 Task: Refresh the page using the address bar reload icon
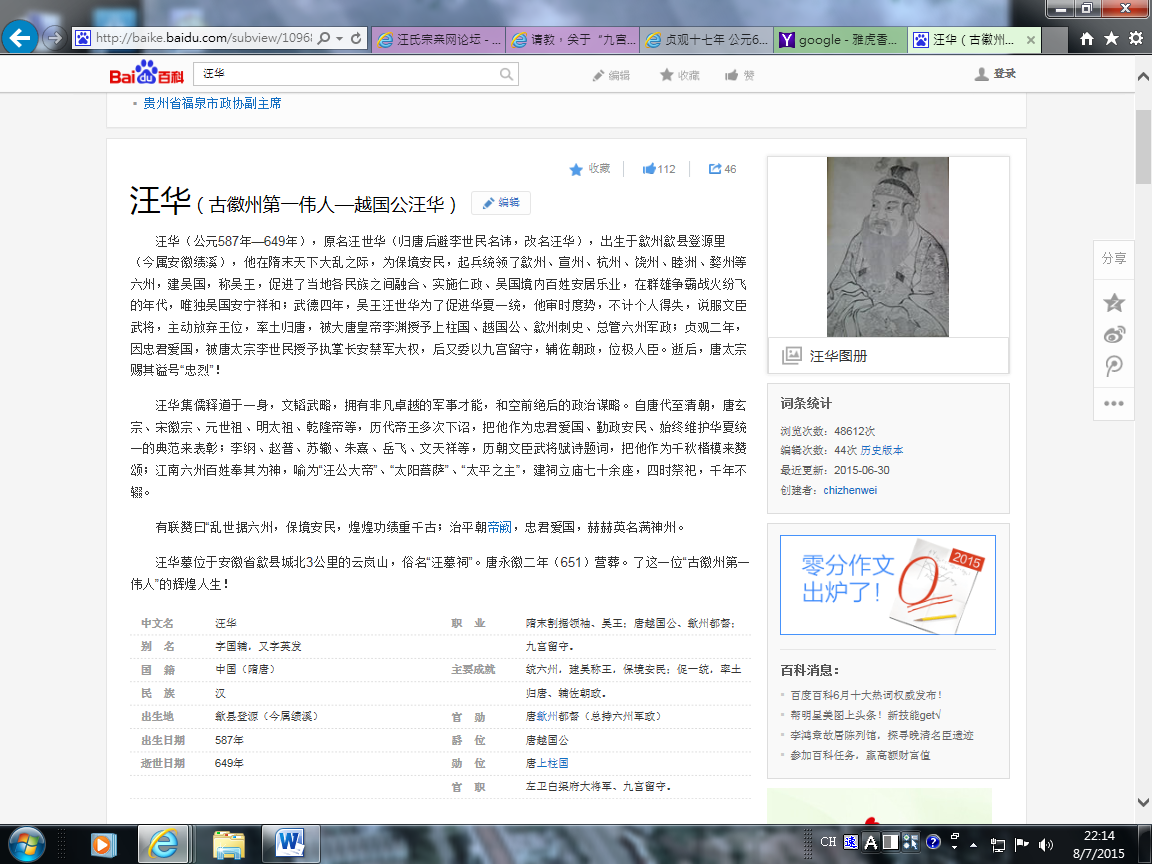[357, 39]
